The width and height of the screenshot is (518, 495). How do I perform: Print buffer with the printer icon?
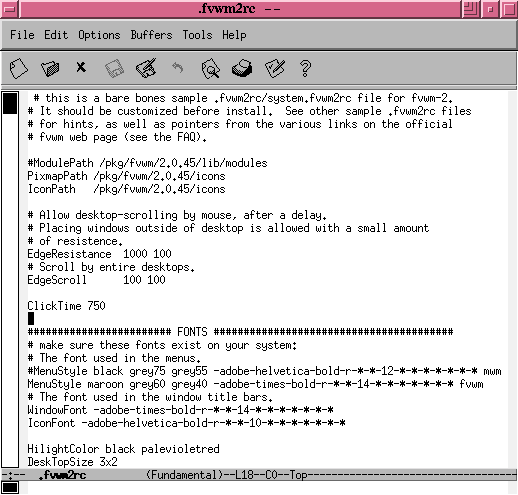tap(242, 68)
